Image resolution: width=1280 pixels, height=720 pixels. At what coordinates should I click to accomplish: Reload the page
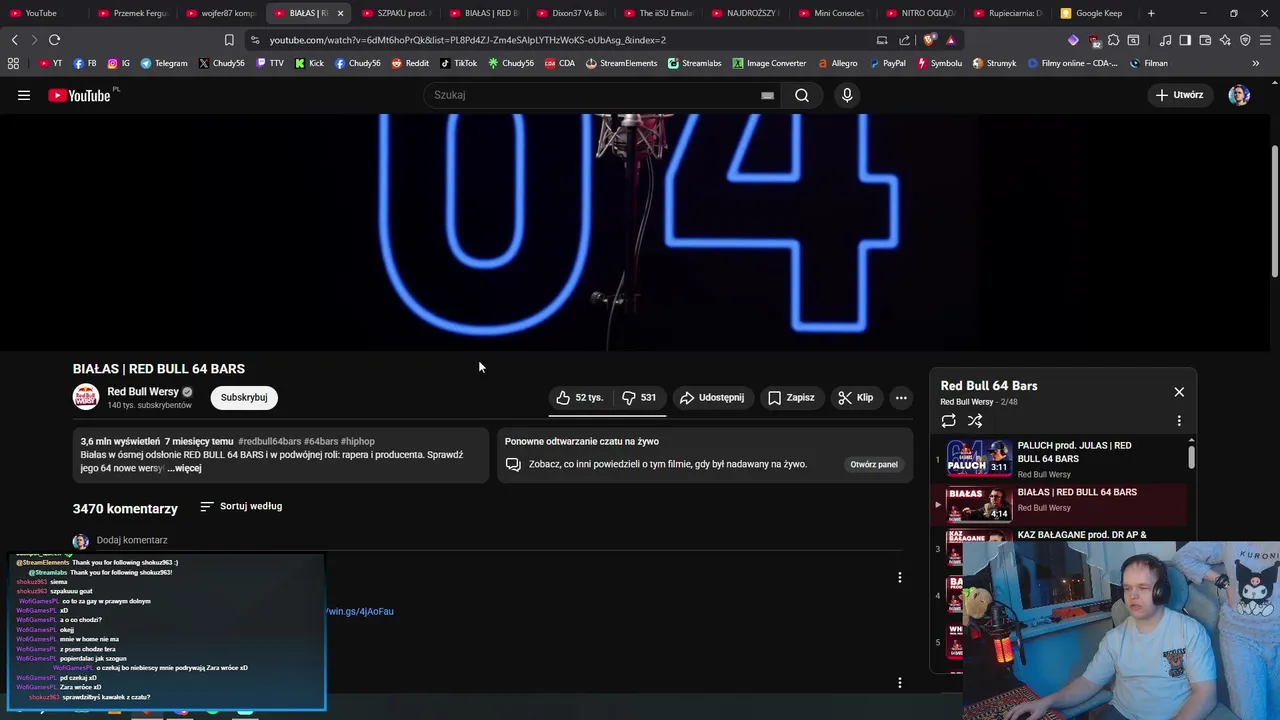pyautogui.click(x=54, y=40)
